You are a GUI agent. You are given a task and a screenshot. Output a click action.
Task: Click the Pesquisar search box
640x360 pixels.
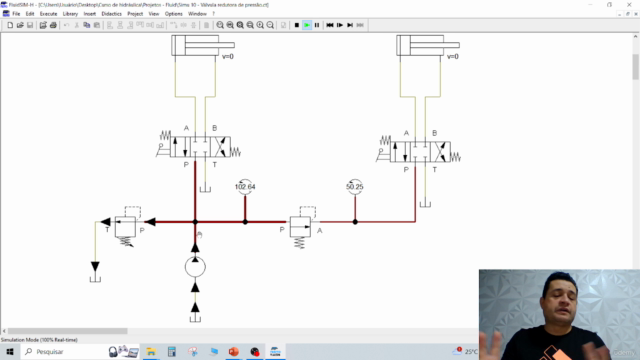click(x=82, y=351)
